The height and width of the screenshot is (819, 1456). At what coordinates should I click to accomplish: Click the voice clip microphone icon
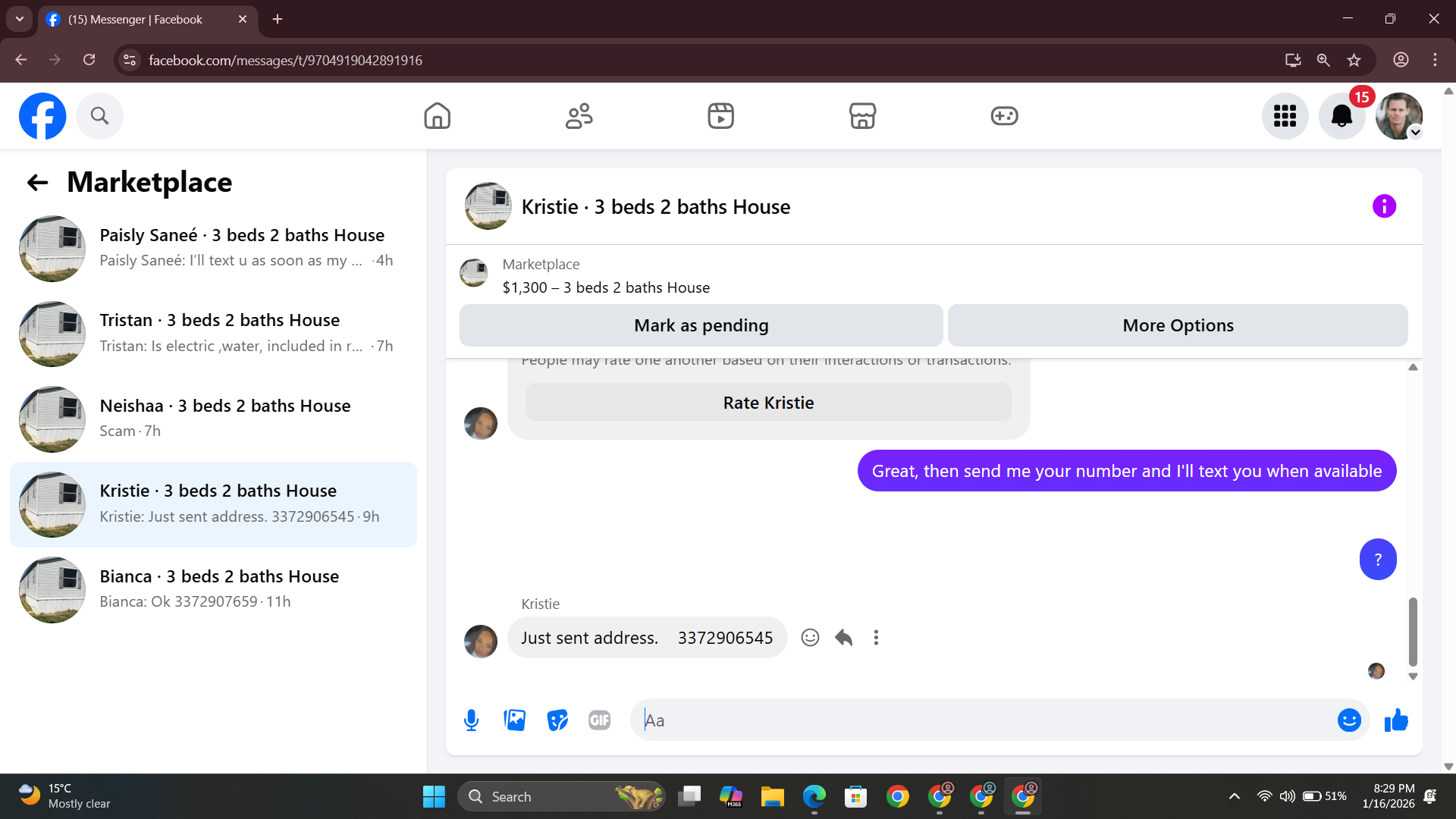coord(471,720)
